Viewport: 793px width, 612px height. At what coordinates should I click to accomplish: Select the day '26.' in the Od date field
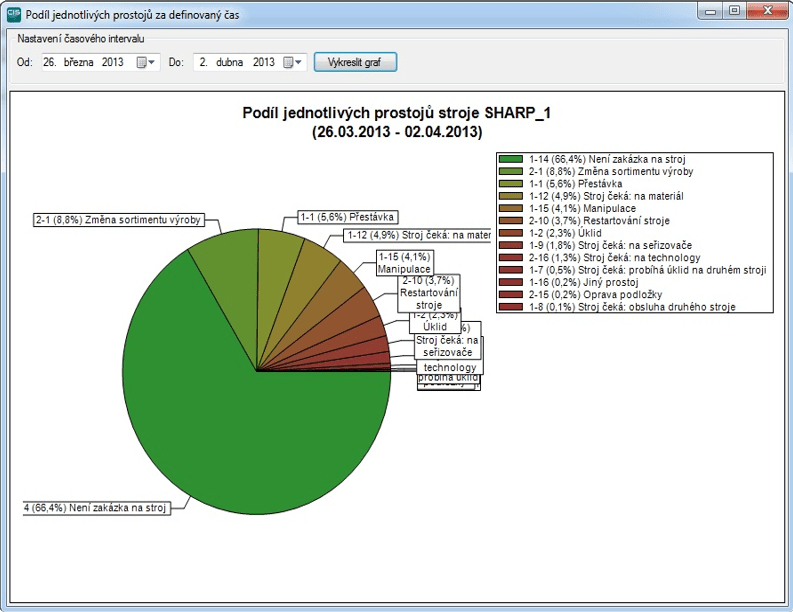pos(49,62)
